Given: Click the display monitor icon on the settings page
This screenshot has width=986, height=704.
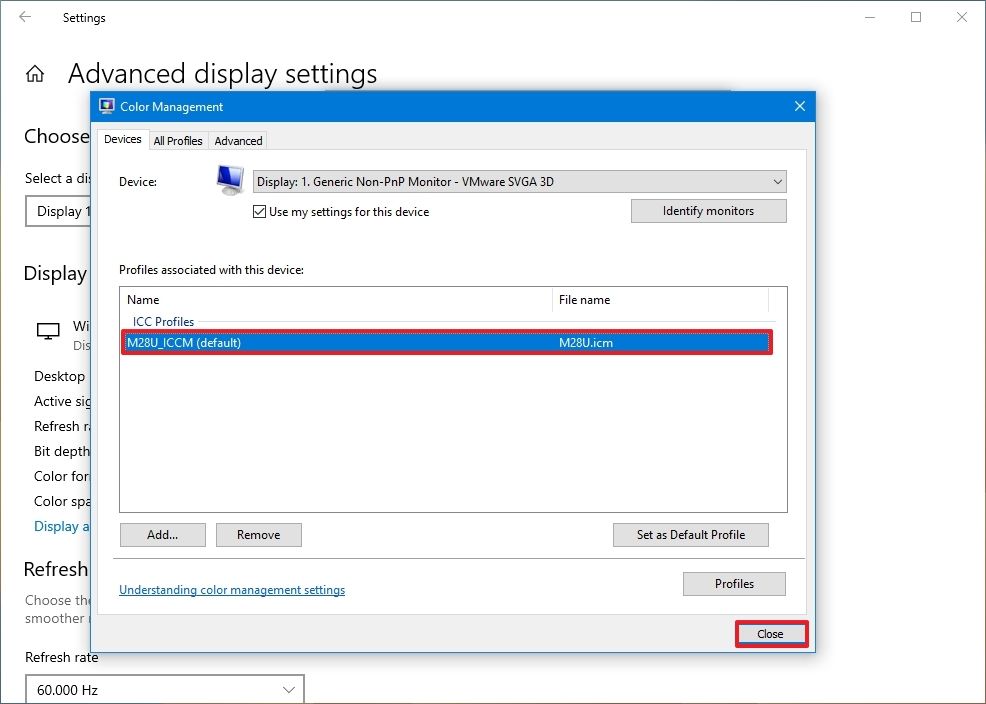Looking at the screenshot, I should 47,333.
